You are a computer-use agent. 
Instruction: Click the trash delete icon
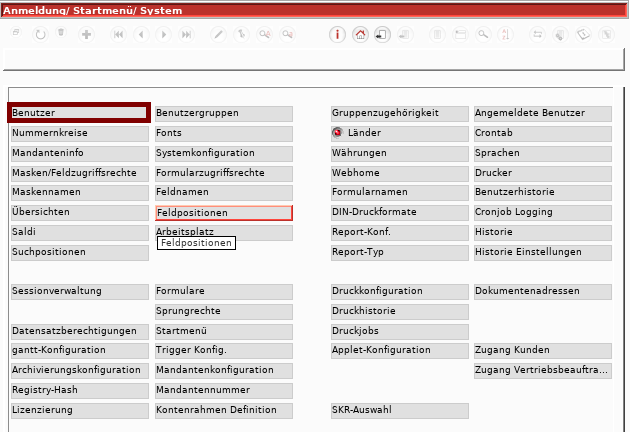pyautogui.click(x=61, y=32)
